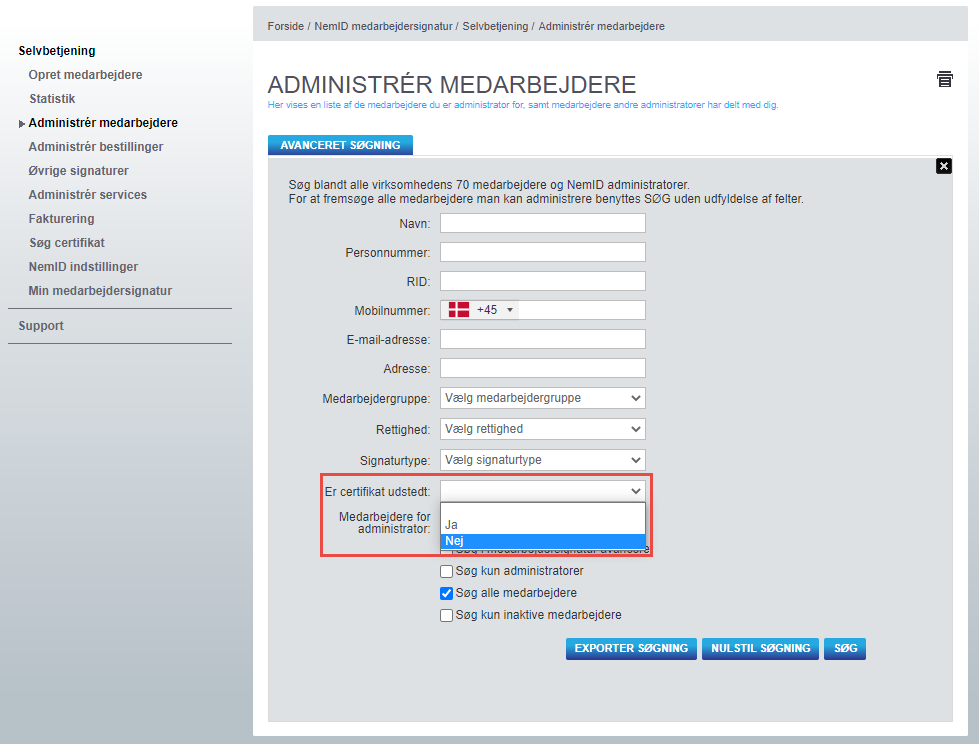This screenshot has height=744, width=979.
Task: Open the Signaturtype dropdown
Action: tap(543, 460)
